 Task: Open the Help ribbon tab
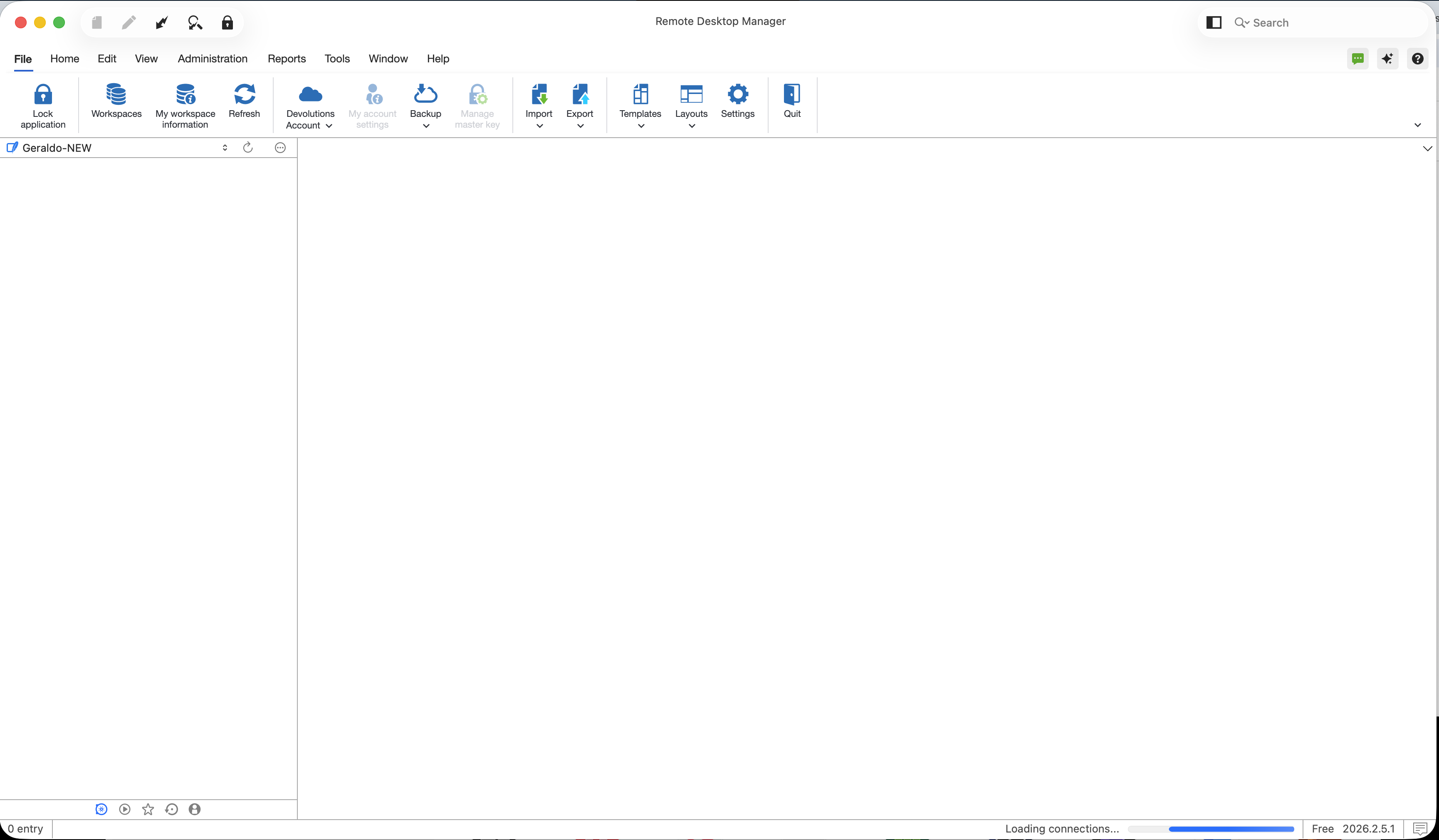pos(438,59)
